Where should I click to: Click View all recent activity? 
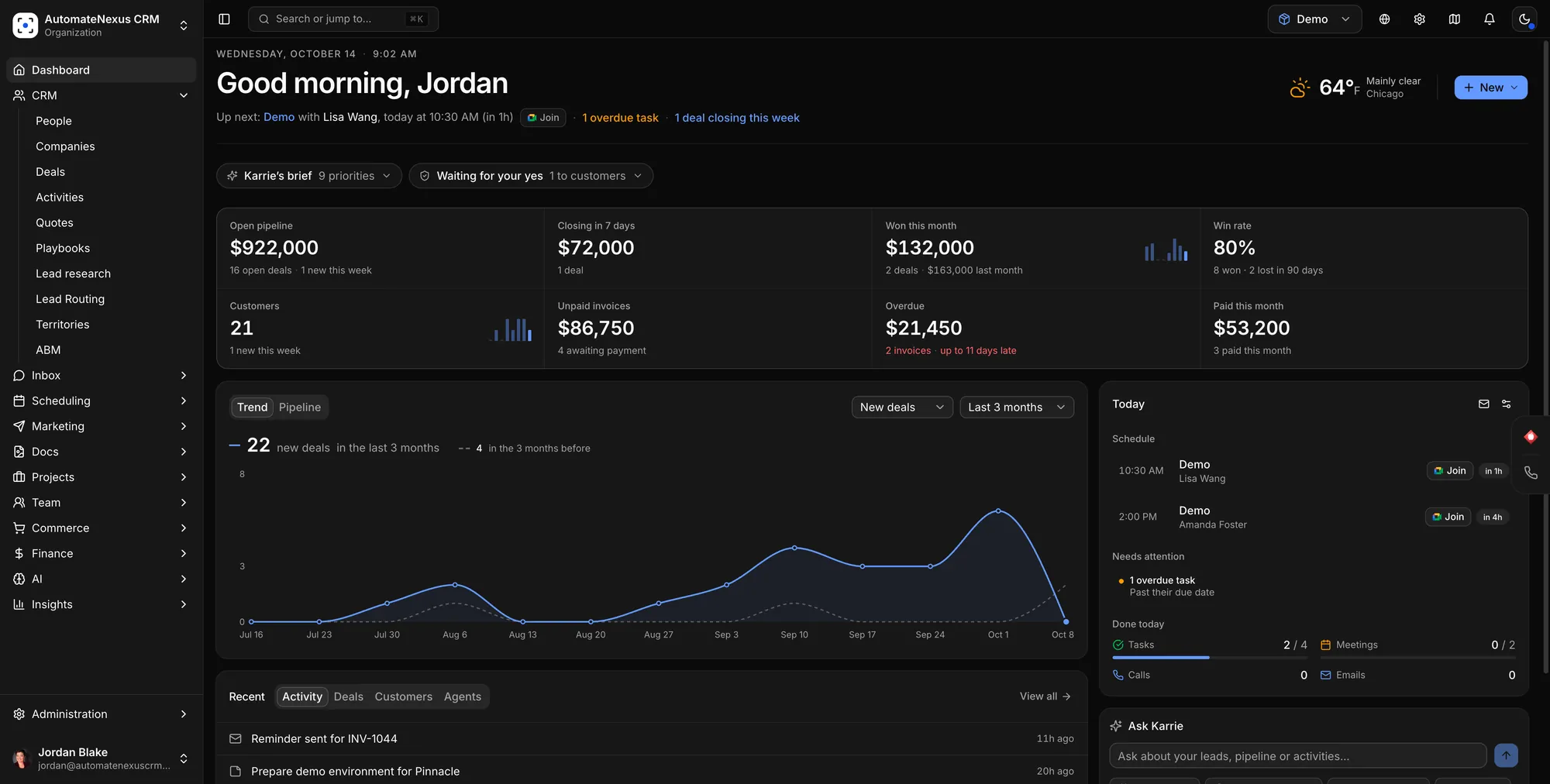1045,696
